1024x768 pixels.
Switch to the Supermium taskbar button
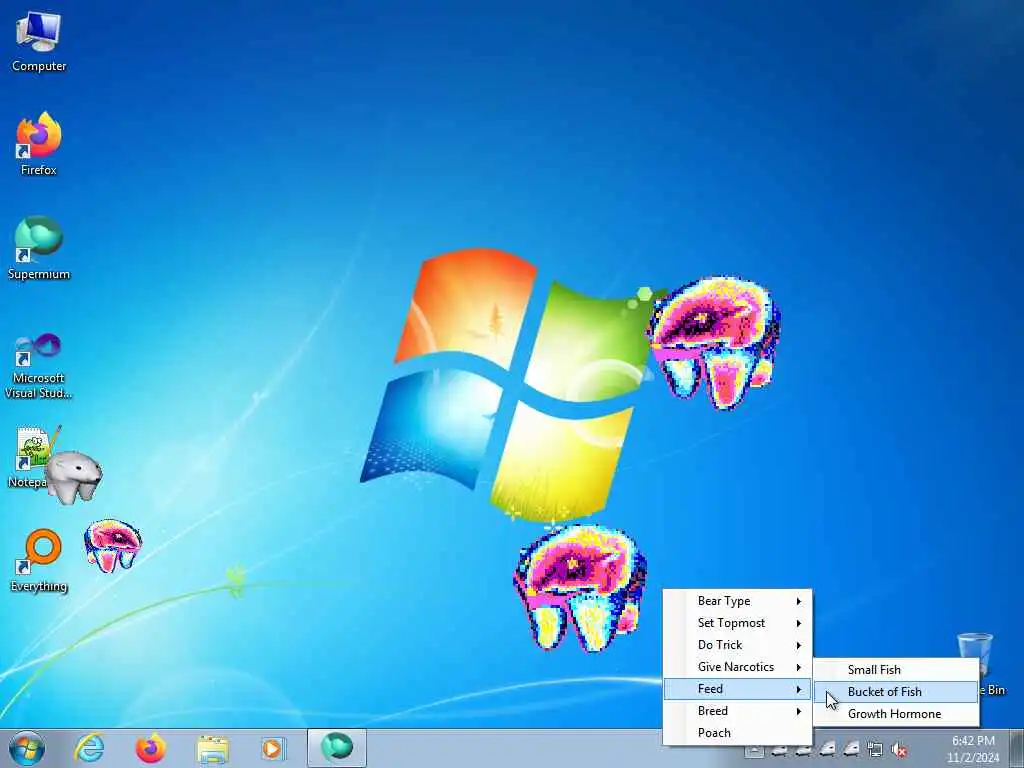(x=337, y=748)
